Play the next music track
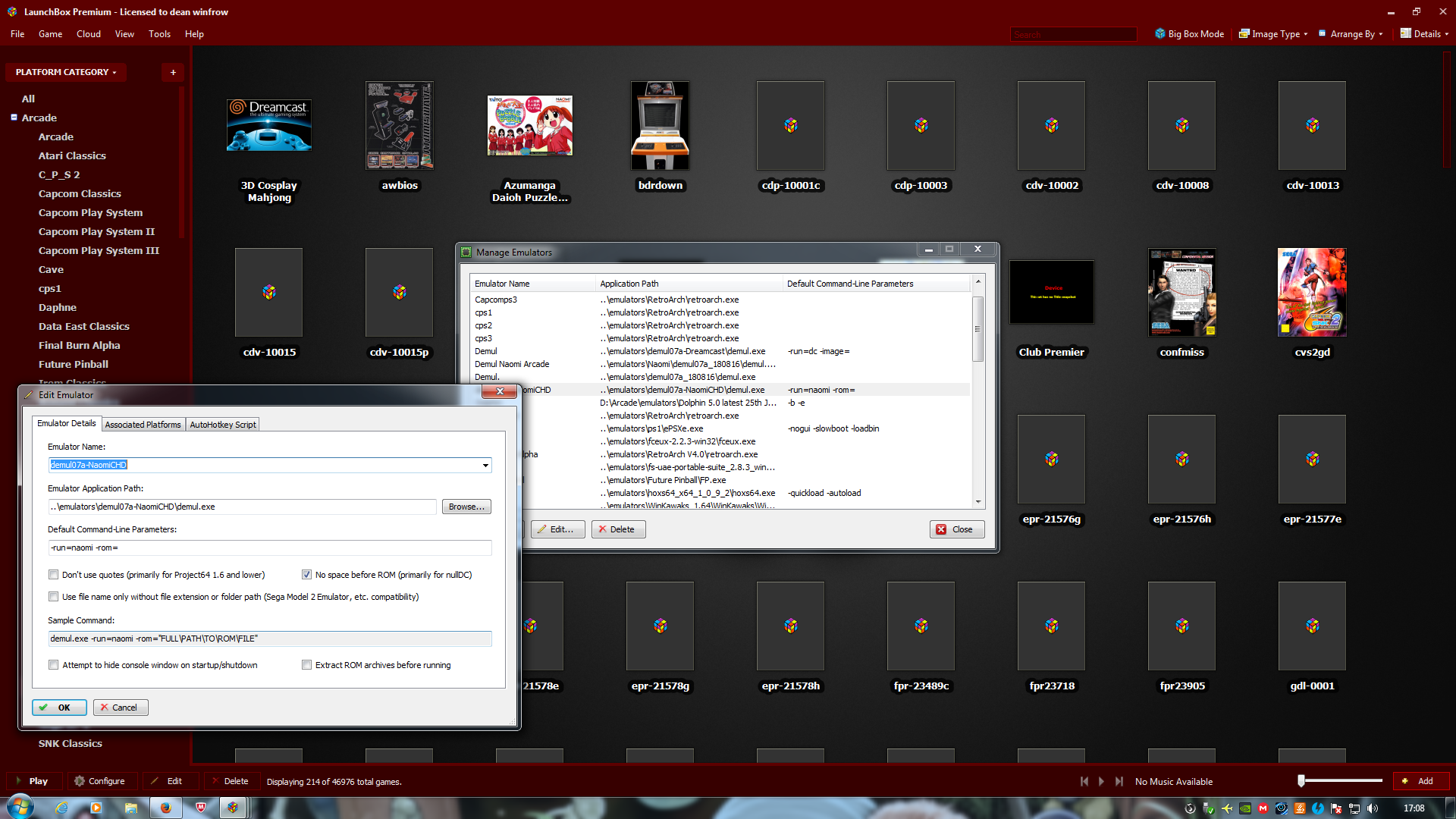Screen dimensions: 1456x819 click(1119, 781)
